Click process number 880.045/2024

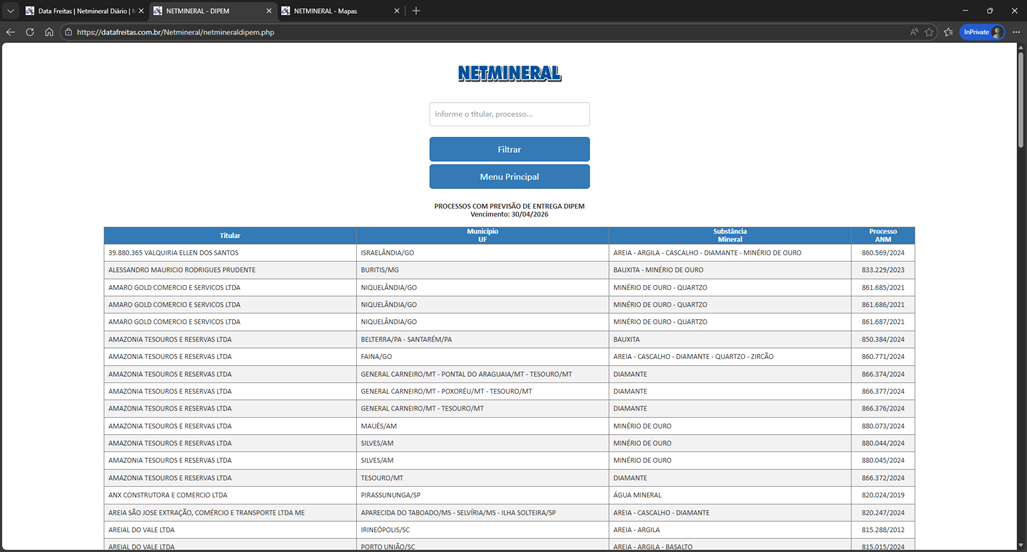pos(883,460)
